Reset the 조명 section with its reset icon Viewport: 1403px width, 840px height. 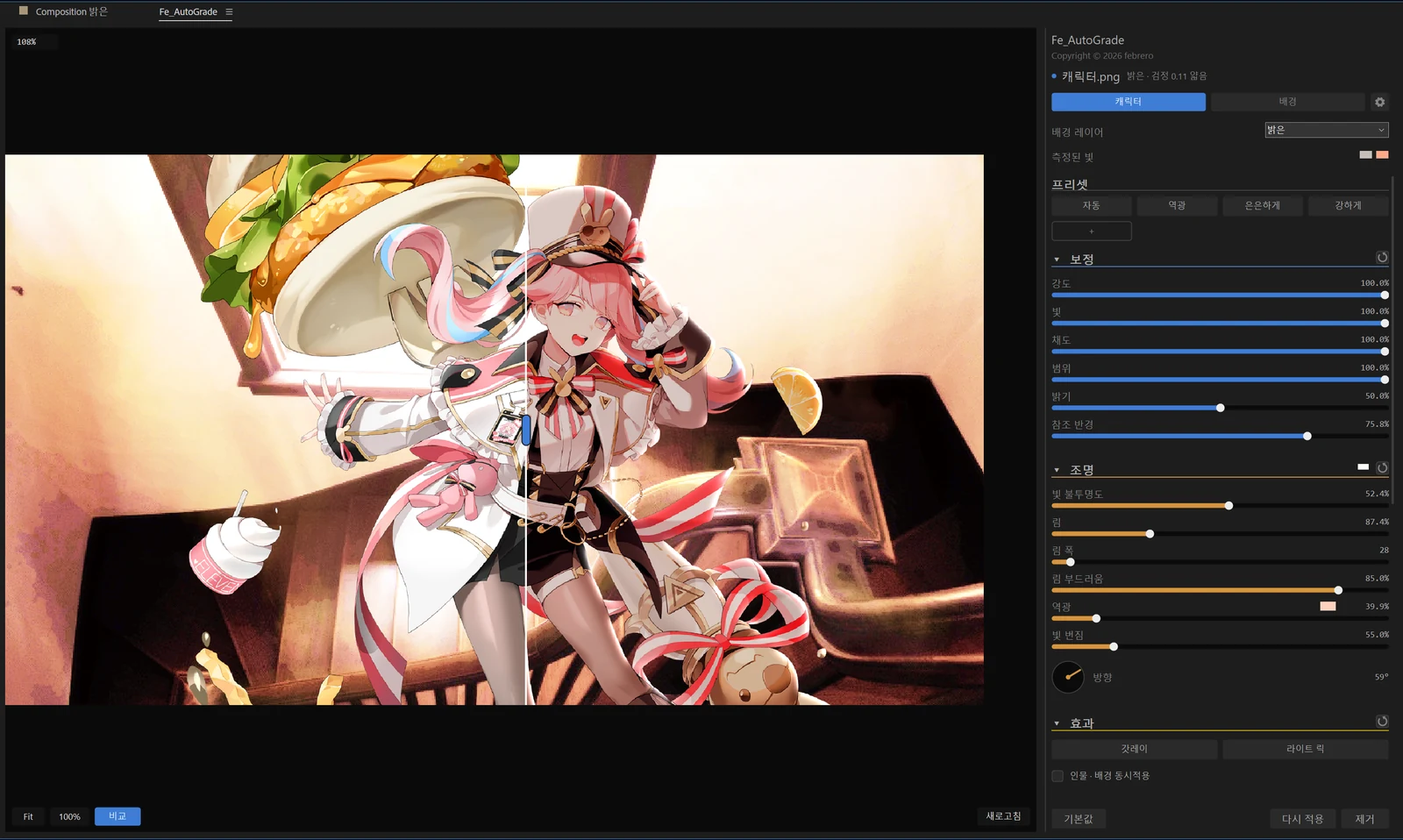(1382, 468)
